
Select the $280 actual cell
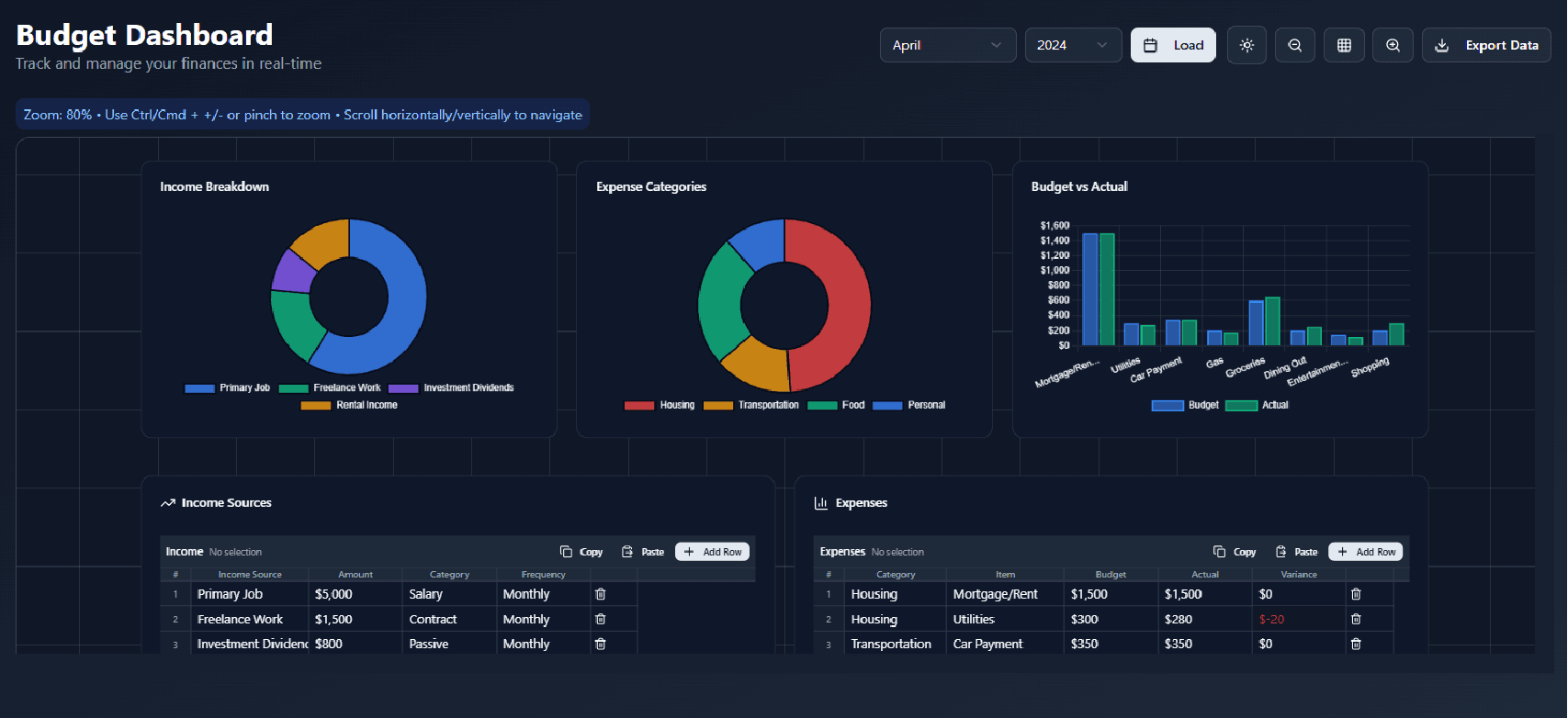coord(1205,619)
